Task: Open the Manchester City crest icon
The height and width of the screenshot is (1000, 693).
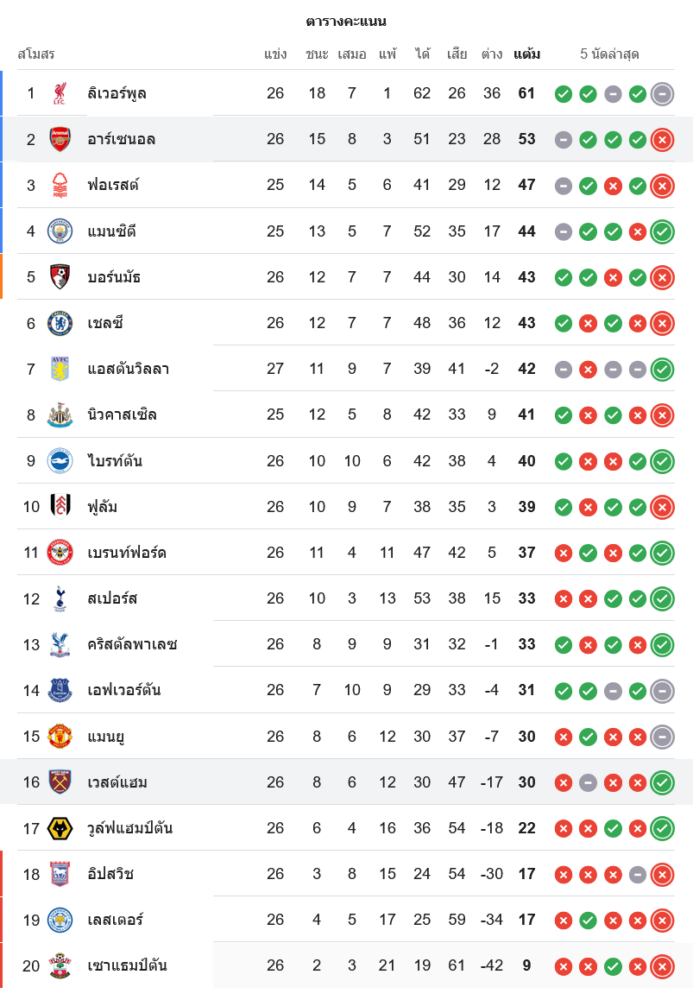Action: coord(60,232)
